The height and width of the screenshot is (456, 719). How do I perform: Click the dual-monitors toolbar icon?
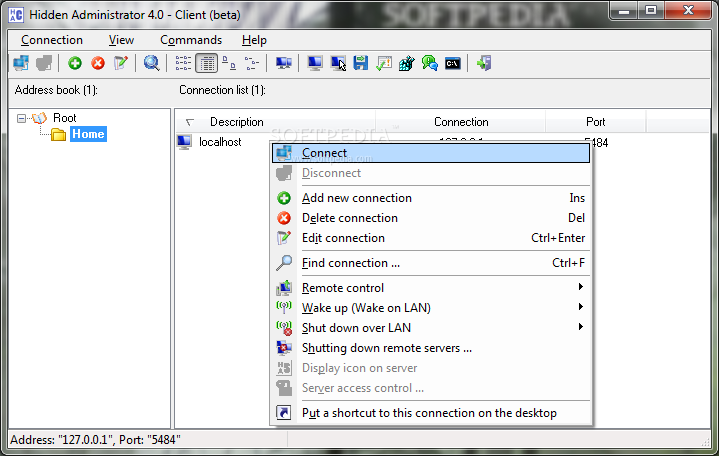coord(284,63)
